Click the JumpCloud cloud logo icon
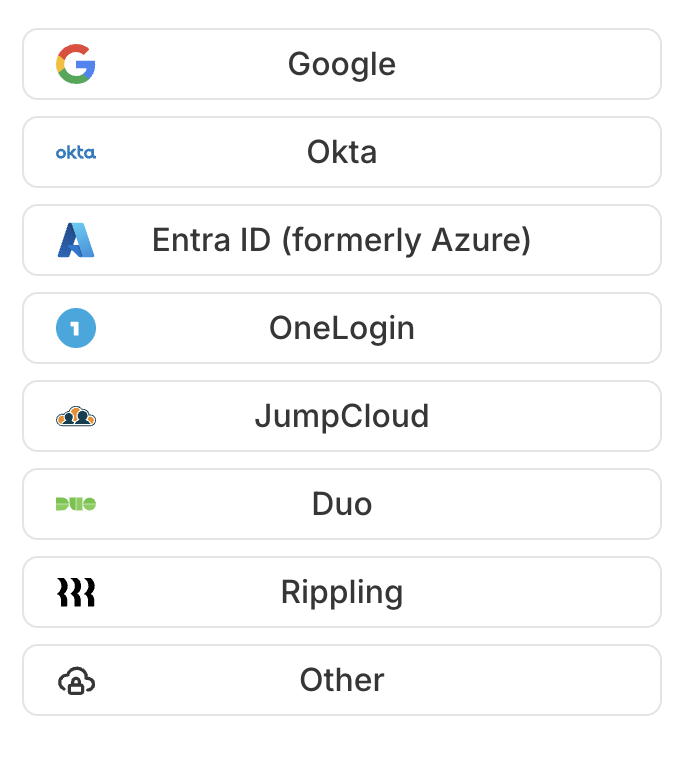 pos(76,416)
